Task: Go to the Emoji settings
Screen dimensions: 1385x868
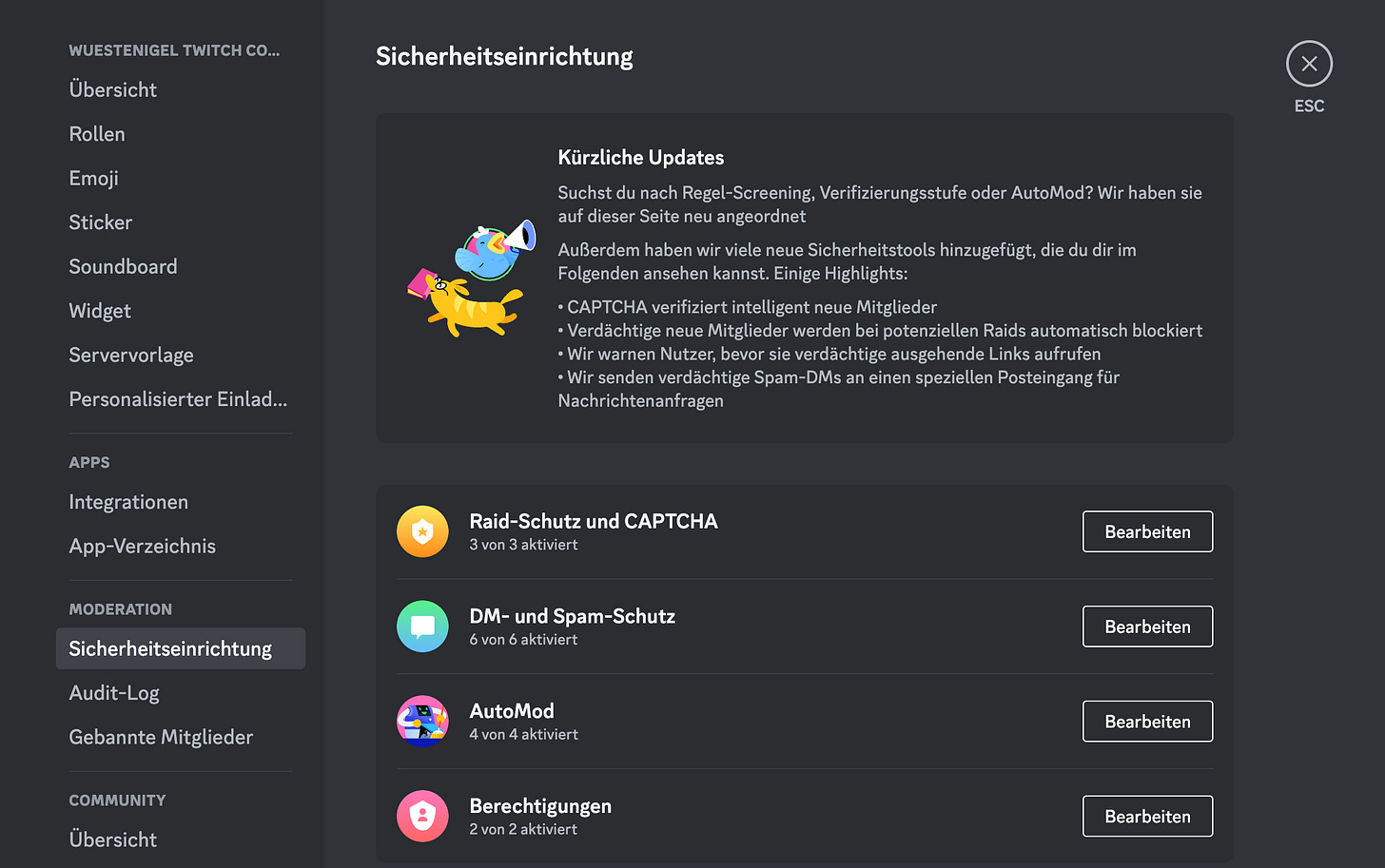Action: (x=181, y=178)
